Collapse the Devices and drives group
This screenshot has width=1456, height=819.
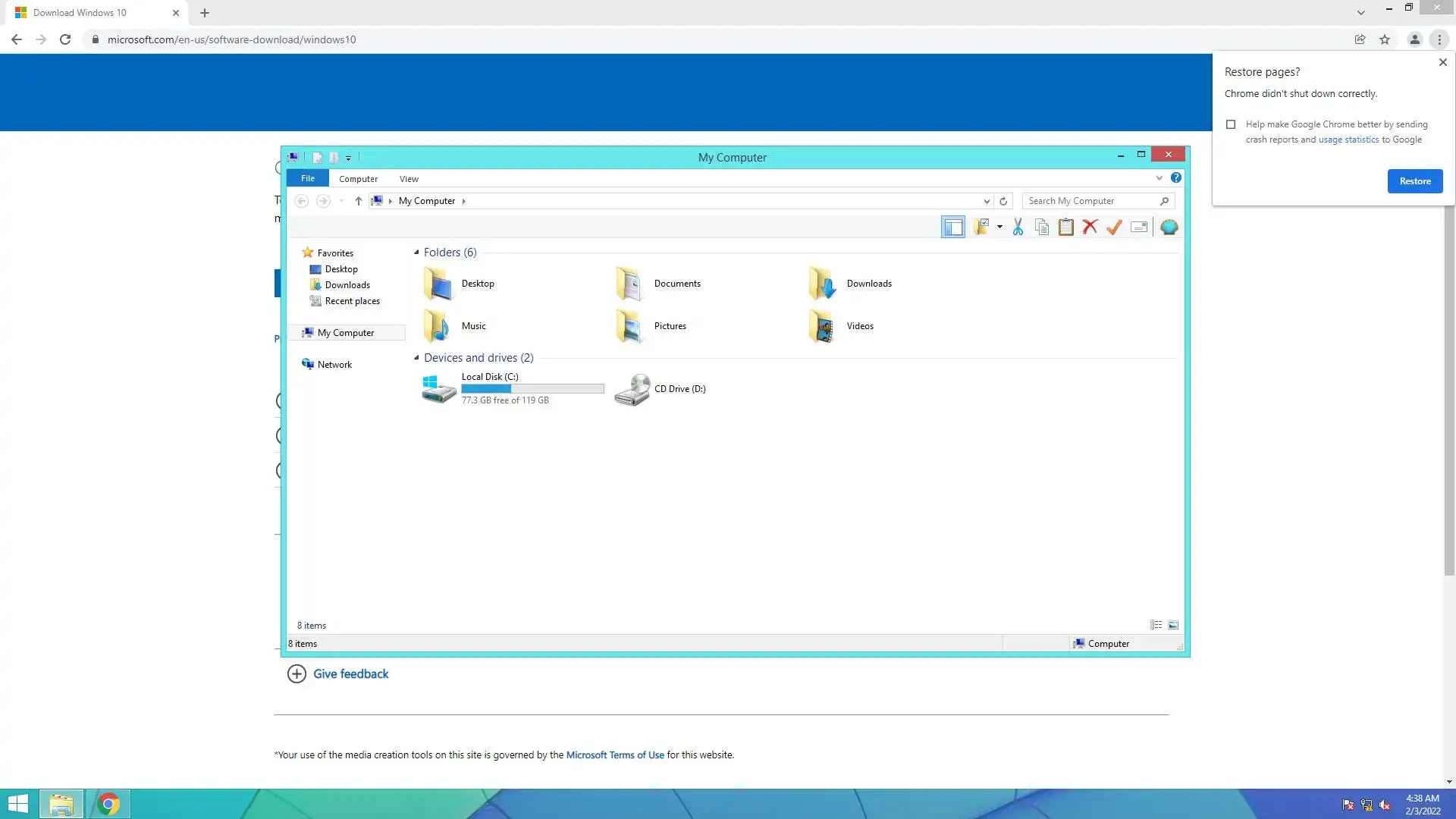point(416,358)
